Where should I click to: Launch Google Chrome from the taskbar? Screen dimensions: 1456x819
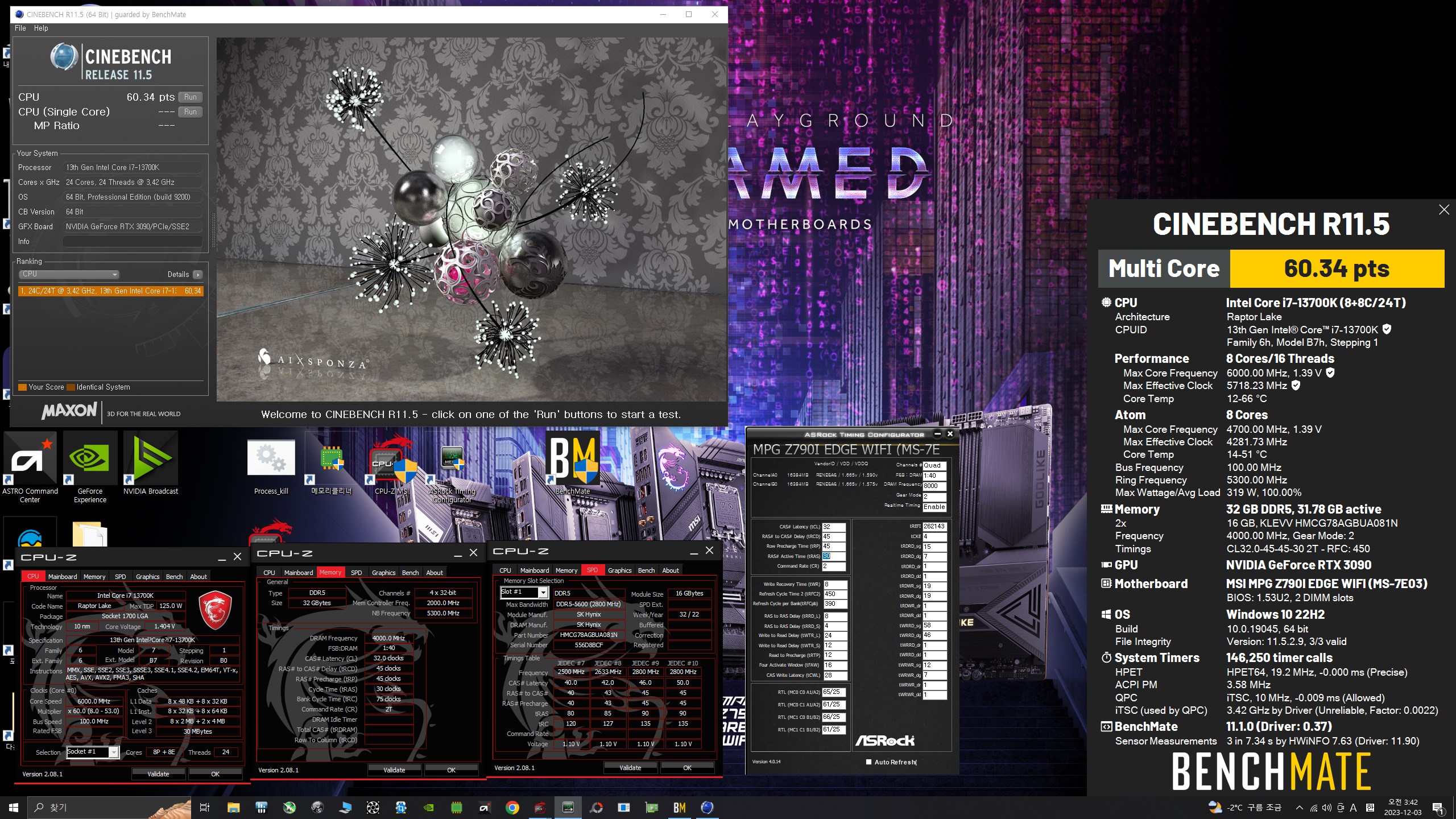(512, 807)
